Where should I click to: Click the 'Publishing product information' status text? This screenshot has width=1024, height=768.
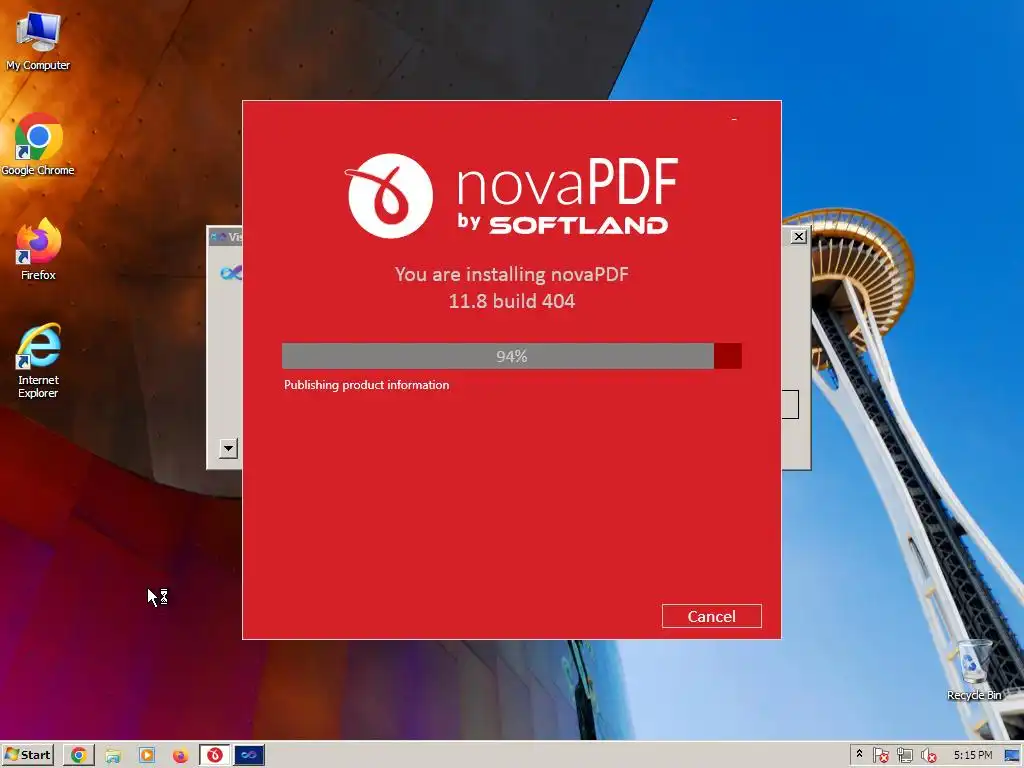tap(366, 385)
